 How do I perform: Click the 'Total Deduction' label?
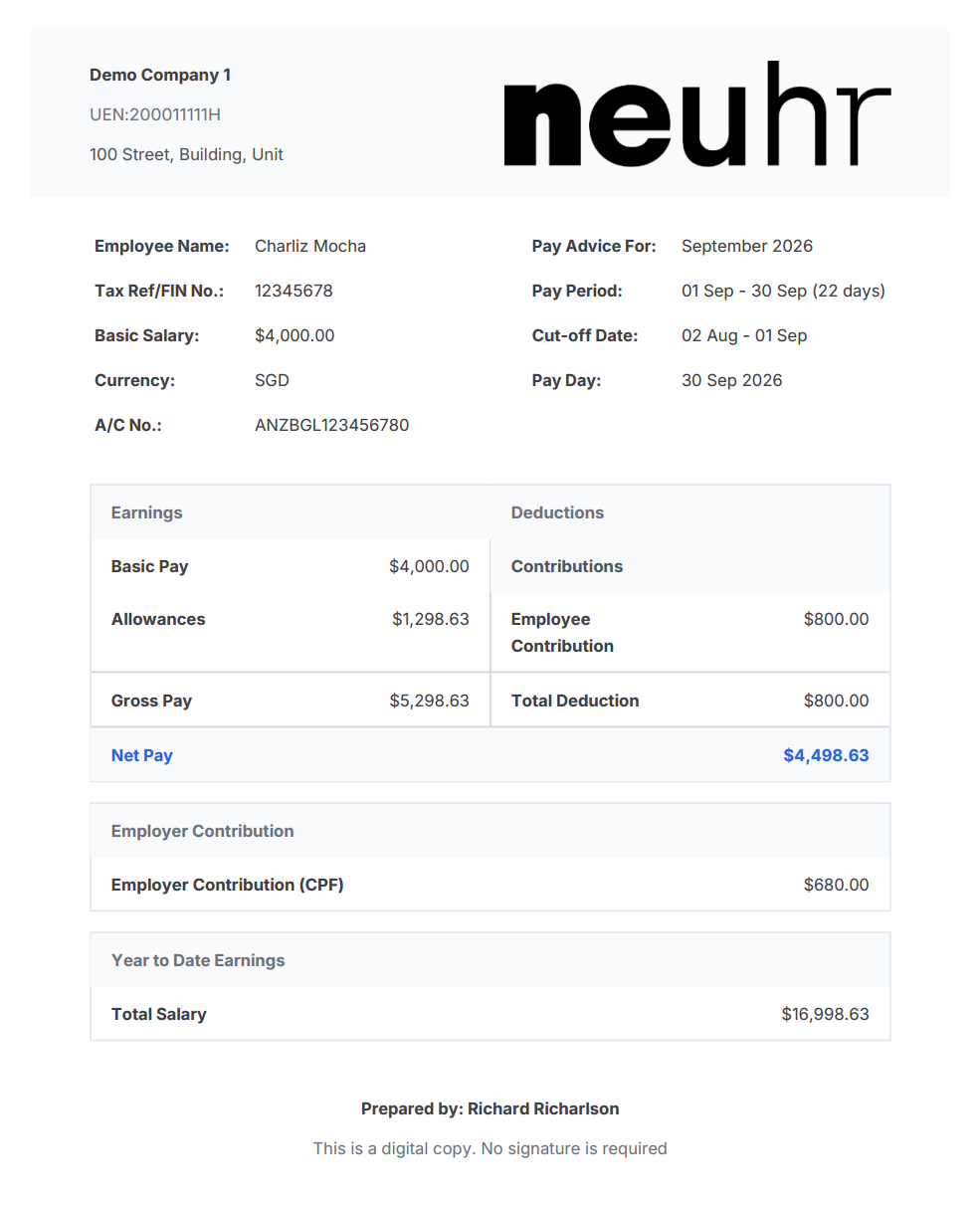tap(575, 701)
